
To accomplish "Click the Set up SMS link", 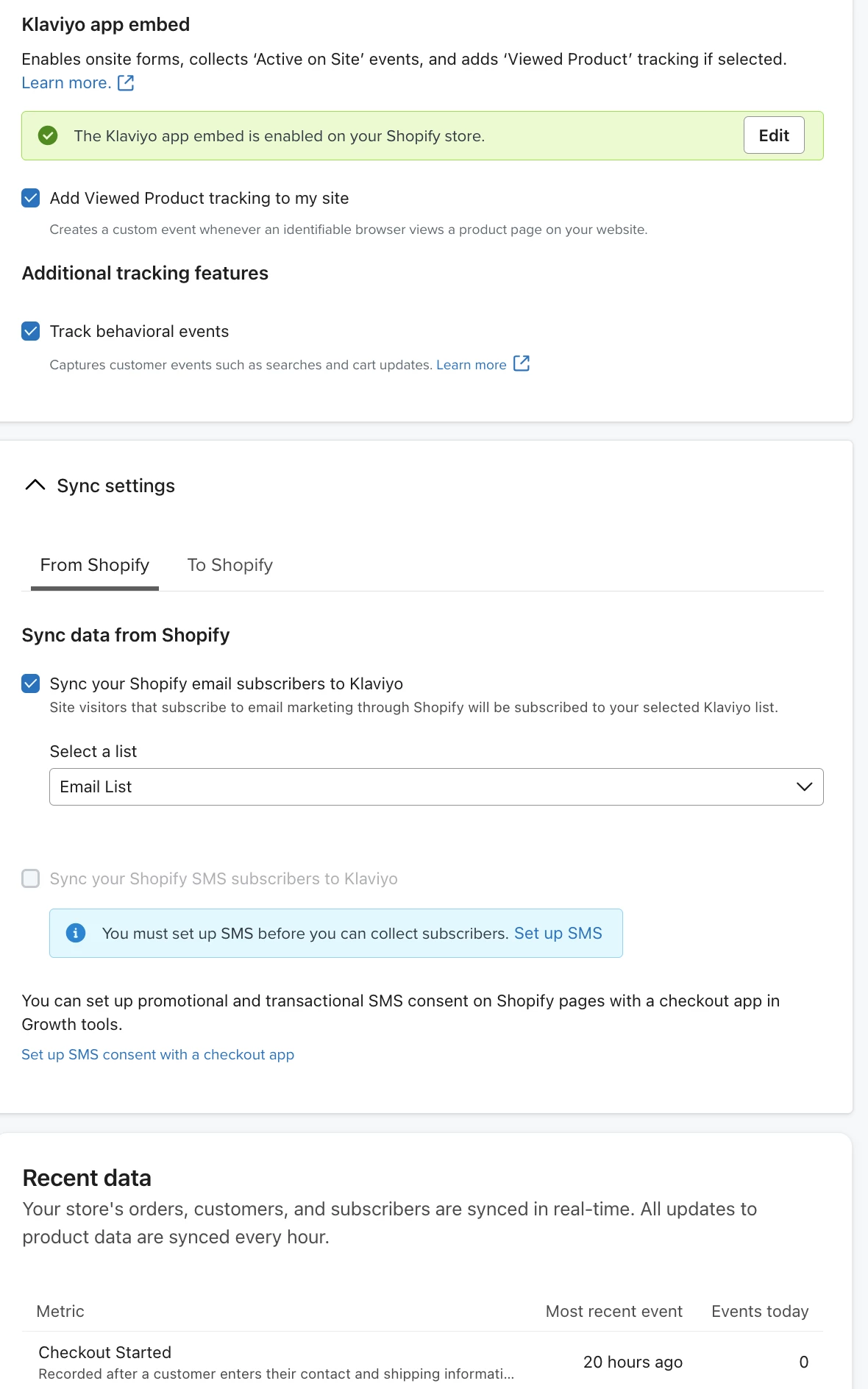I will click(558, 933).
